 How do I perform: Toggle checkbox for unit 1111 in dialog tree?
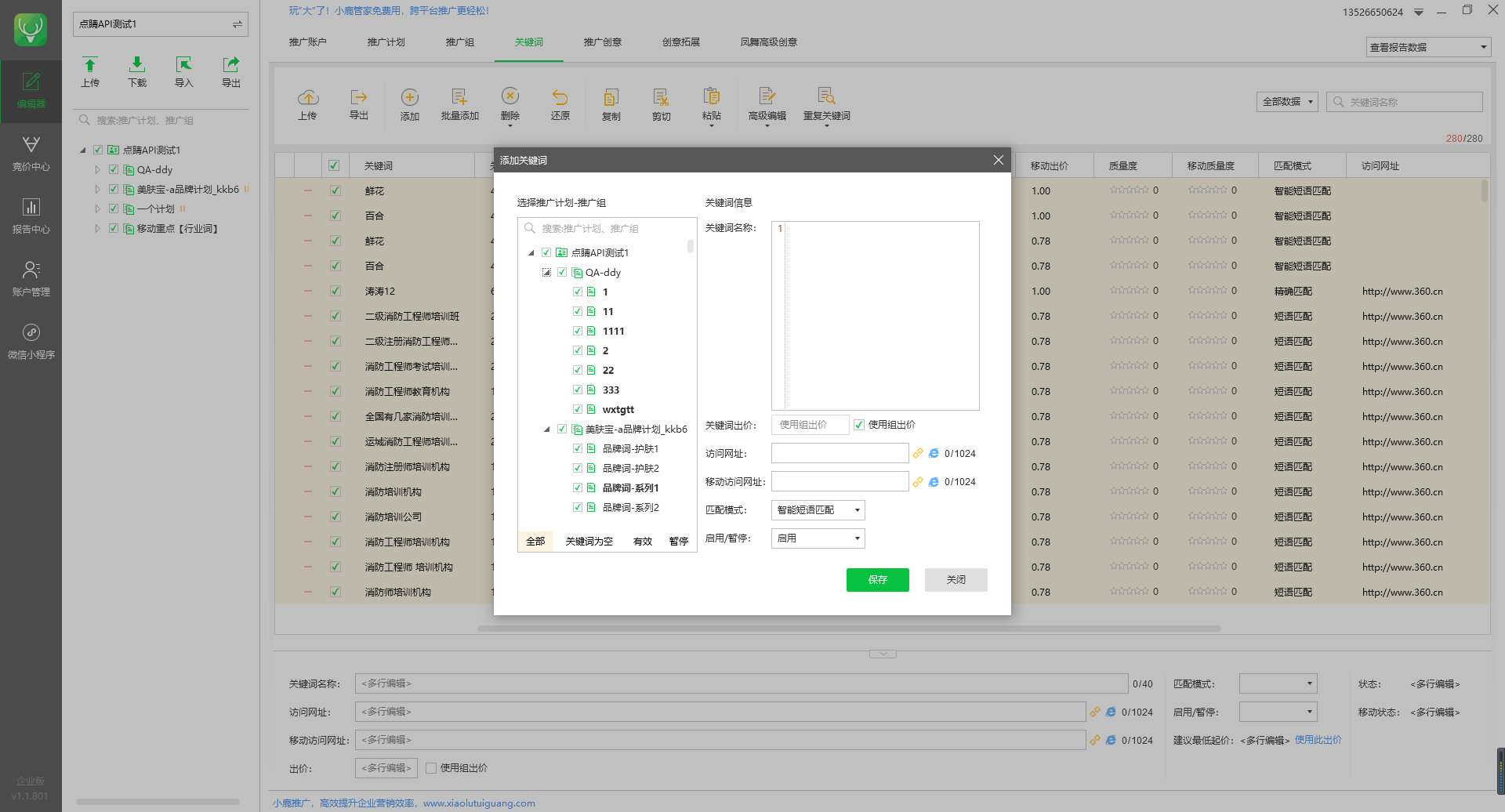point(578,331)
